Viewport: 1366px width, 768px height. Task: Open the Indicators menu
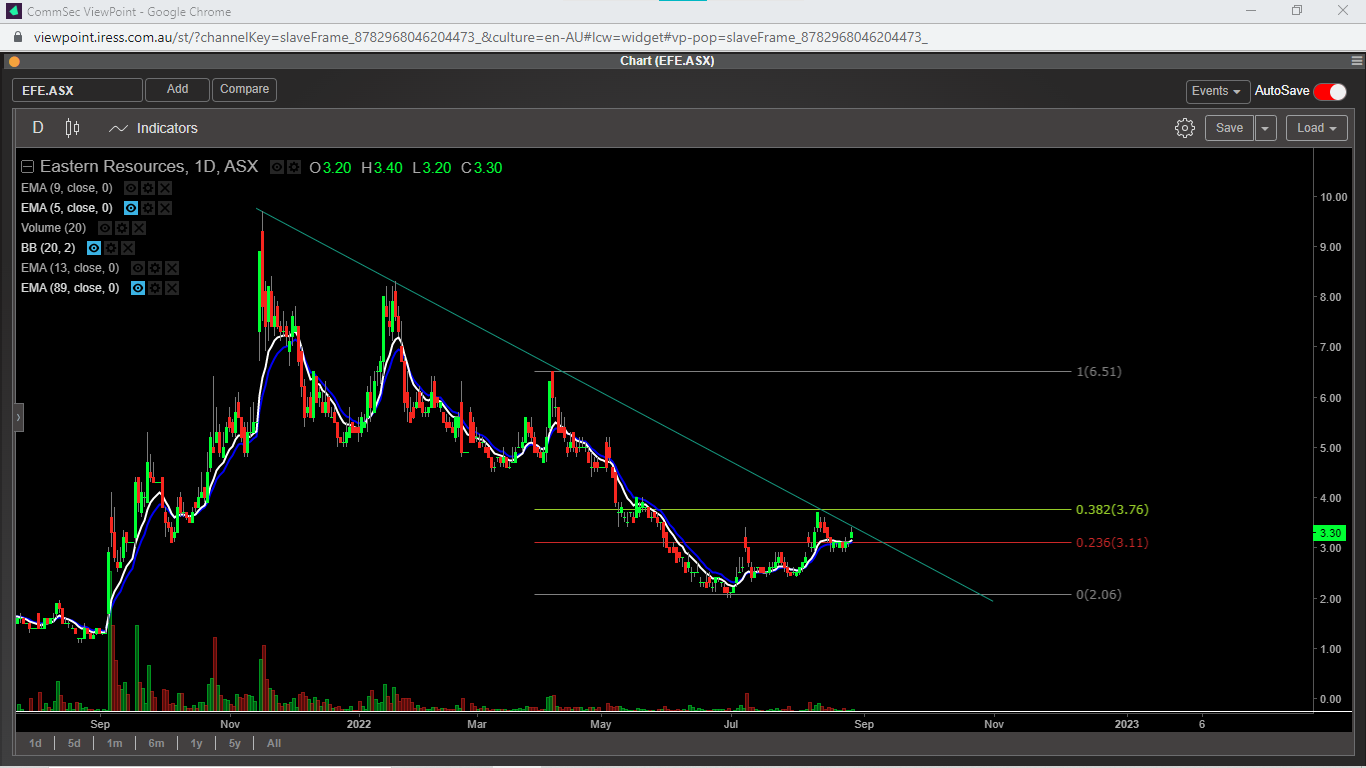pyautogui.click(x=153, y=128)
